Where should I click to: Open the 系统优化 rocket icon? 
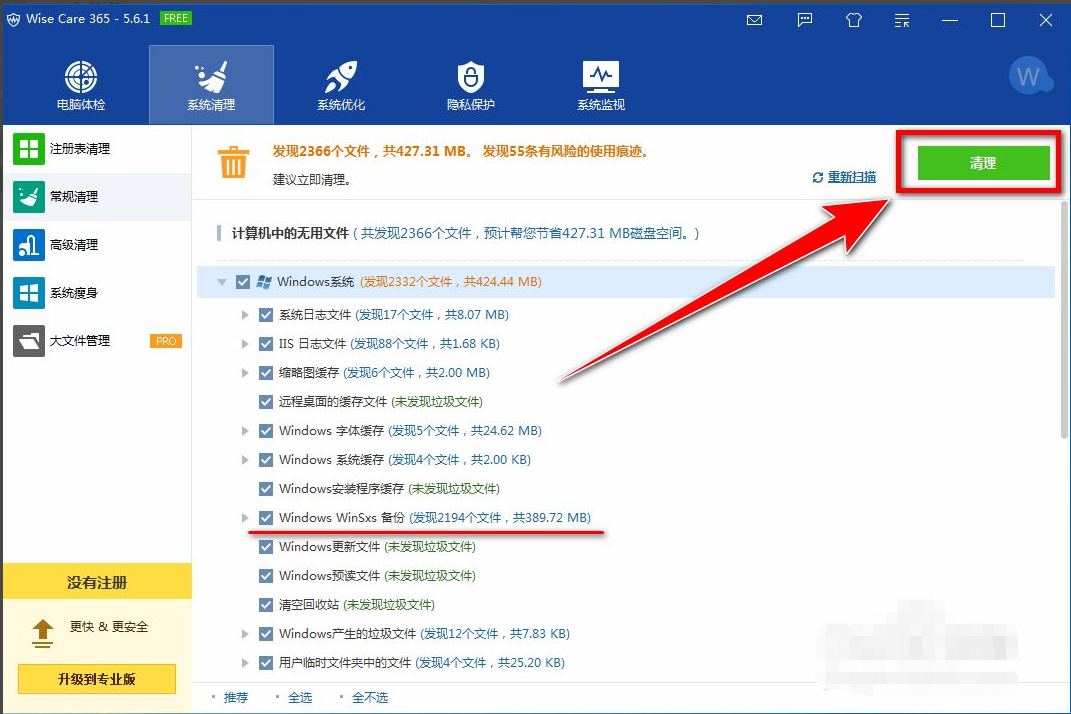341,78
